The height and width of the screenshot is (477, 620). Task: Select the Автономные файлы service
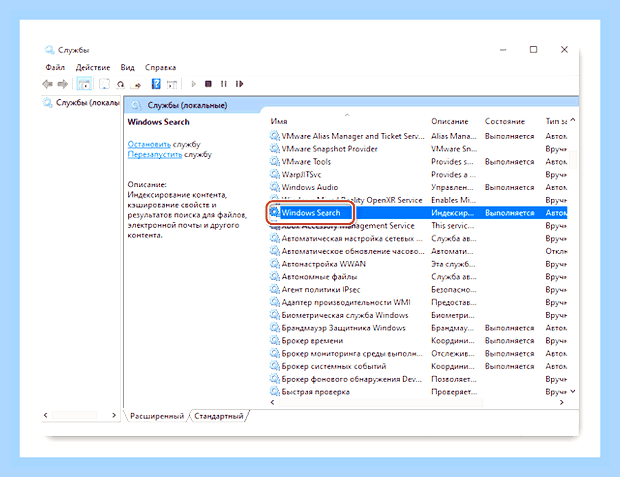(319, 276)
